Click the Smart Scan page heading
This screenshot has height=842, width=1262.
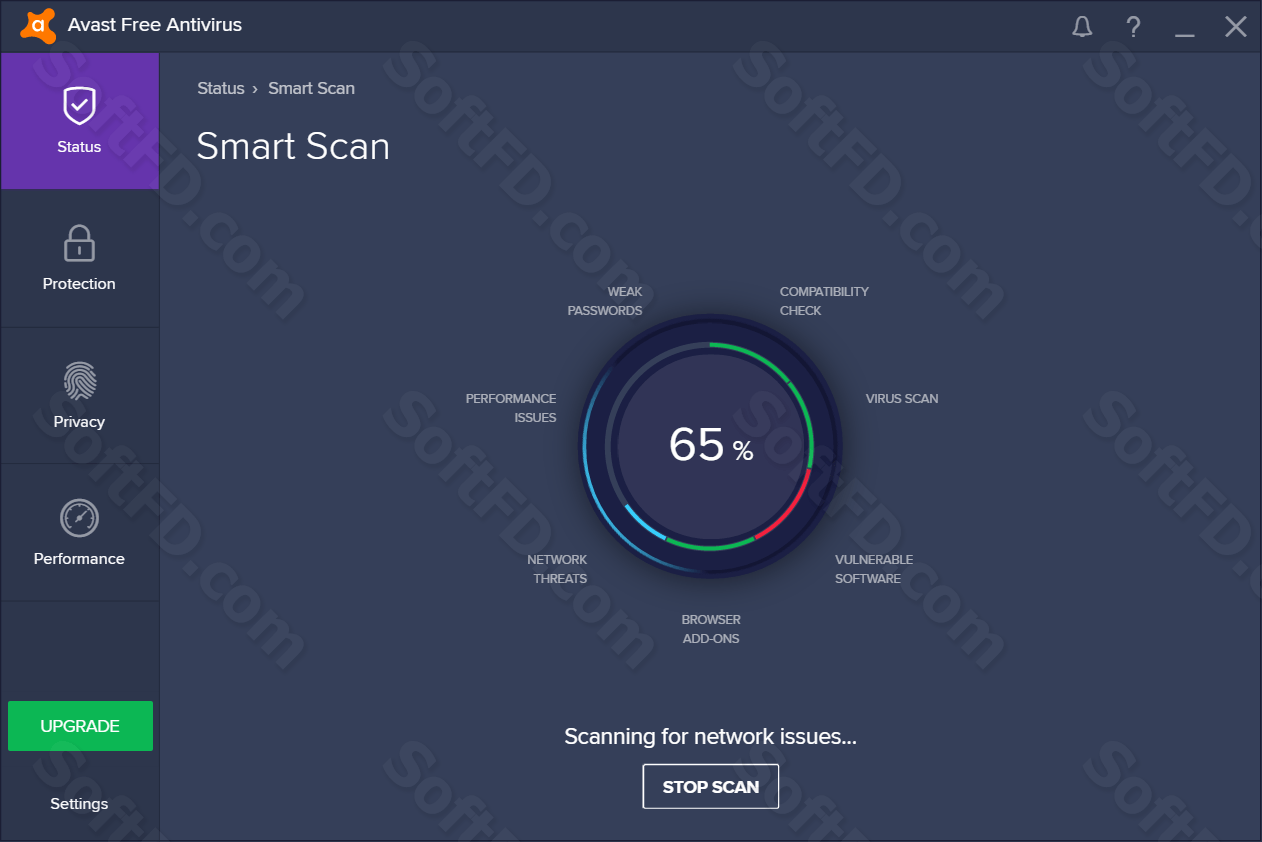point(293,147)
